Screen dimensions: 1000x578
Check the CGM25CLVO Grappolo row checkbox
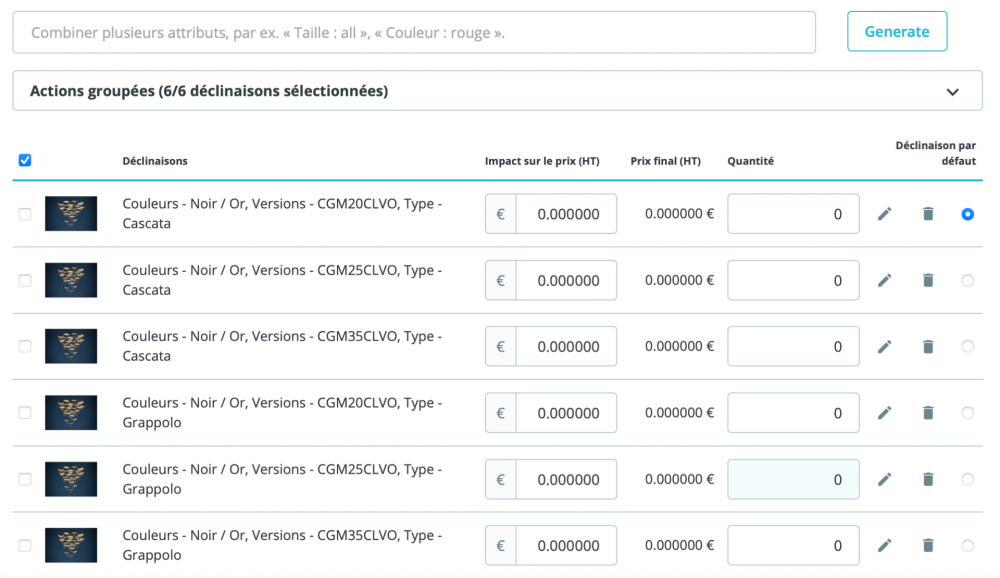click(25, 479)
